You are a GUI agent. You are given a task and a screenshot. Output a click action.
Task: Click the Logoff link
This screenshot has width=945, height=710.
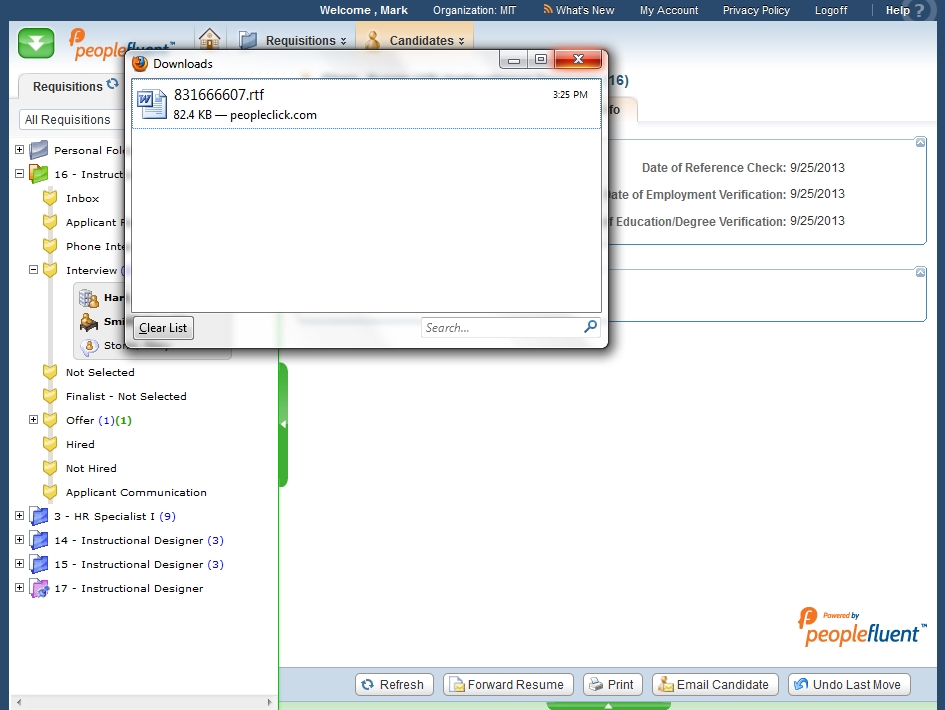(830, 10)
